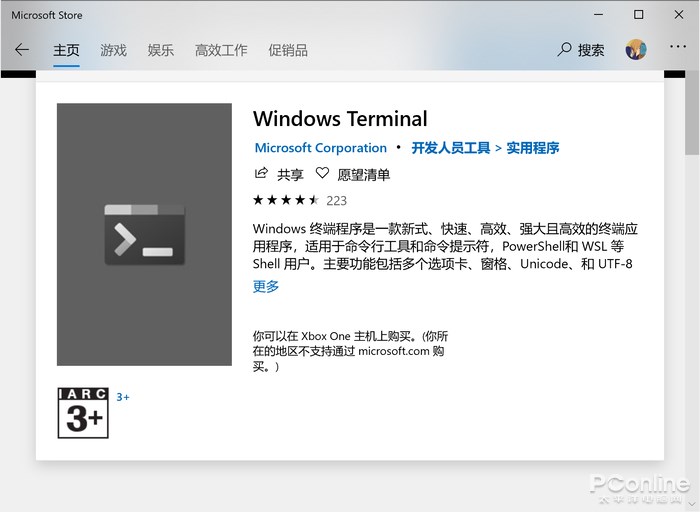
Task: Go back using the back arrow
Action: coord(22,50)
